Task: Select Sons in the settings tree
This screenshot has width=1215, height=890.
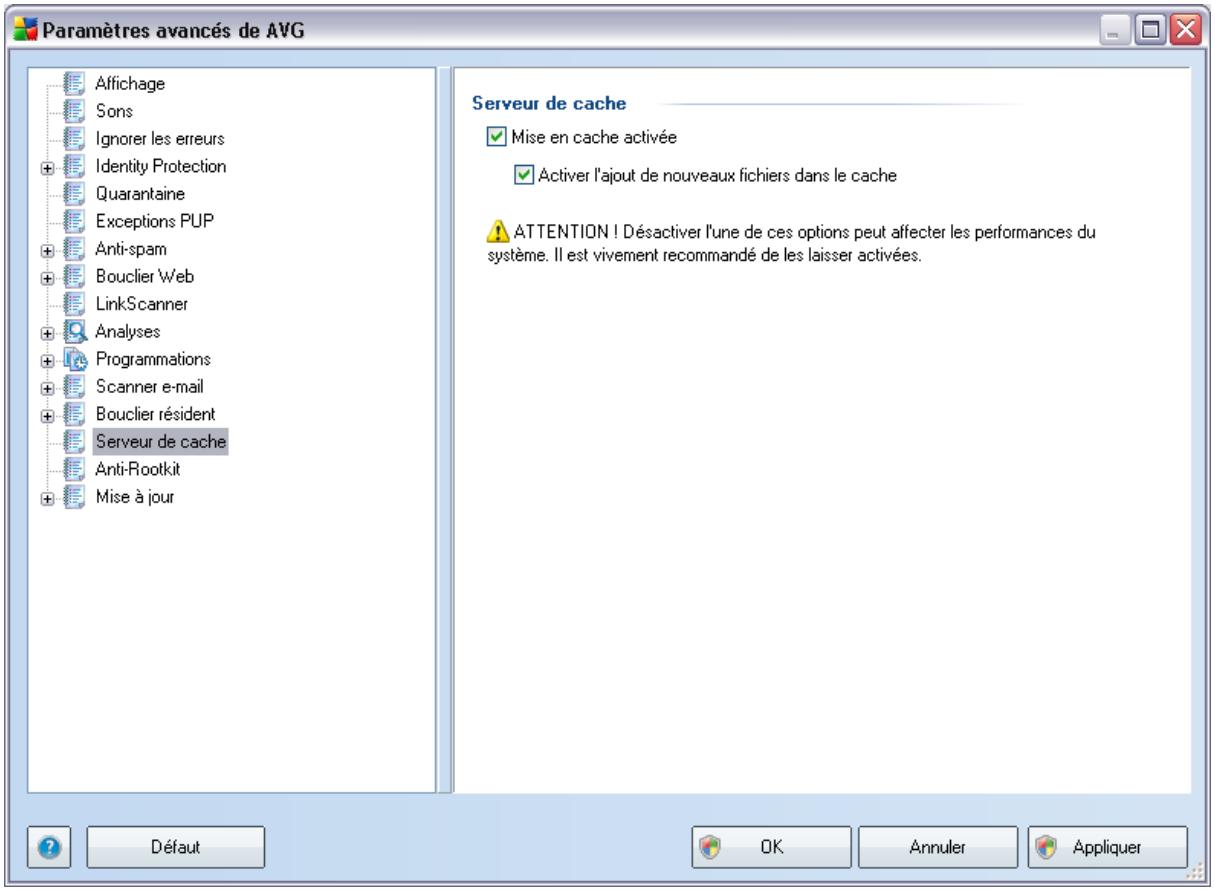Action: [x=112, y=111]
